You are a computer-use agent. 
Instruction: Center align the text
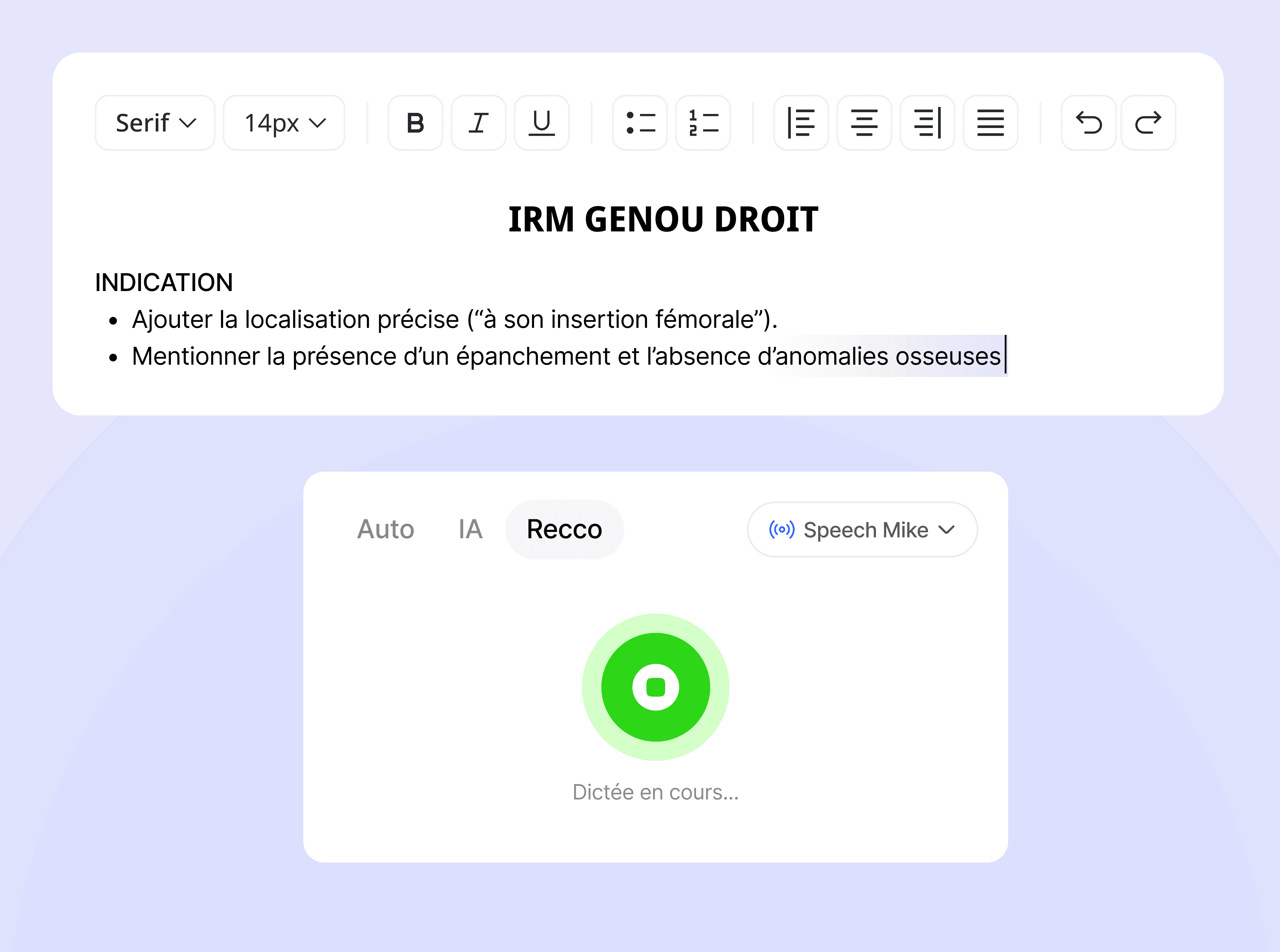[x=864, y=123]
